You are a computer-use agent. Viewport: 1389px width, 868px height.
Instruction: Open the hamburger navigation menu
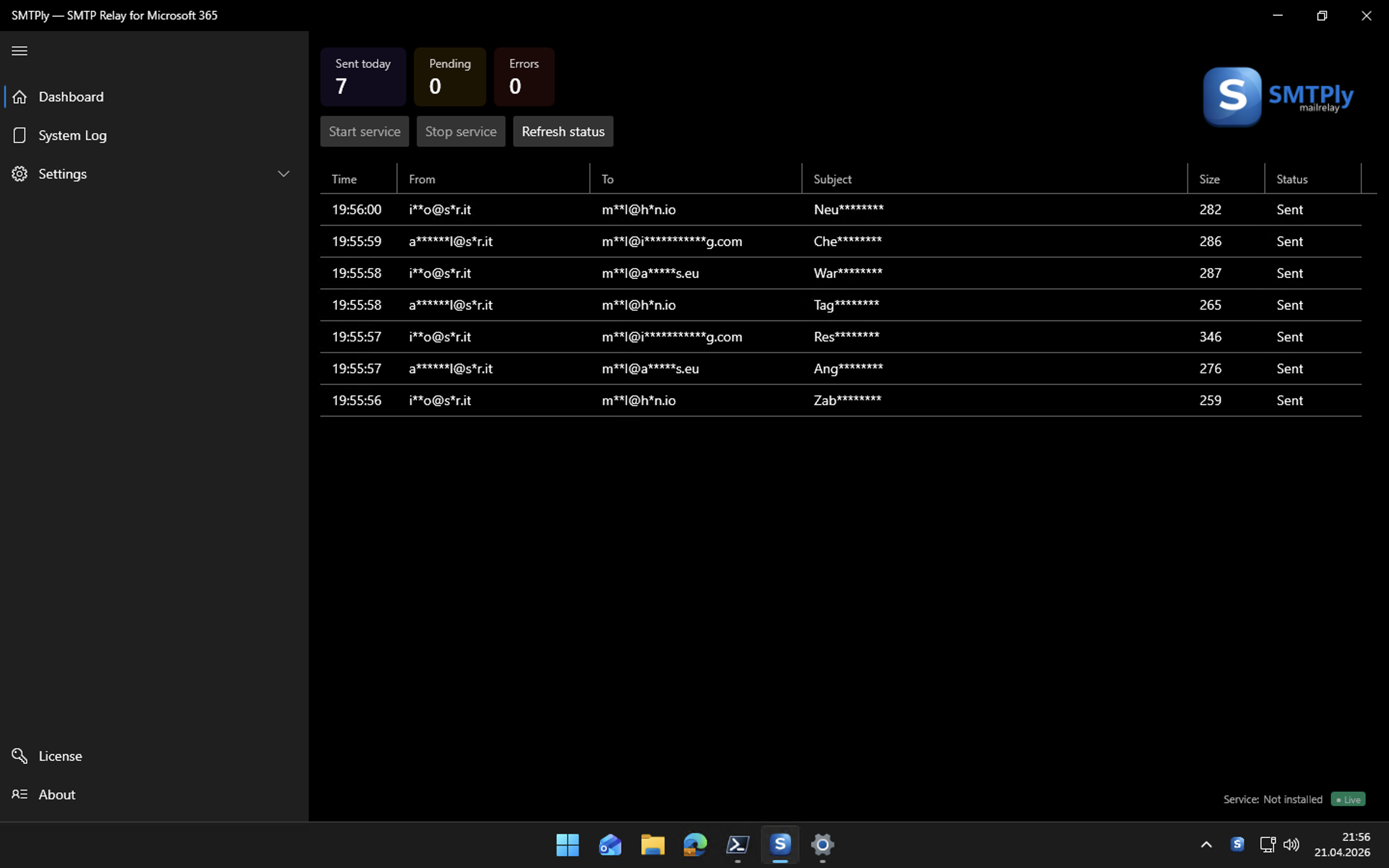pos(19,51)
